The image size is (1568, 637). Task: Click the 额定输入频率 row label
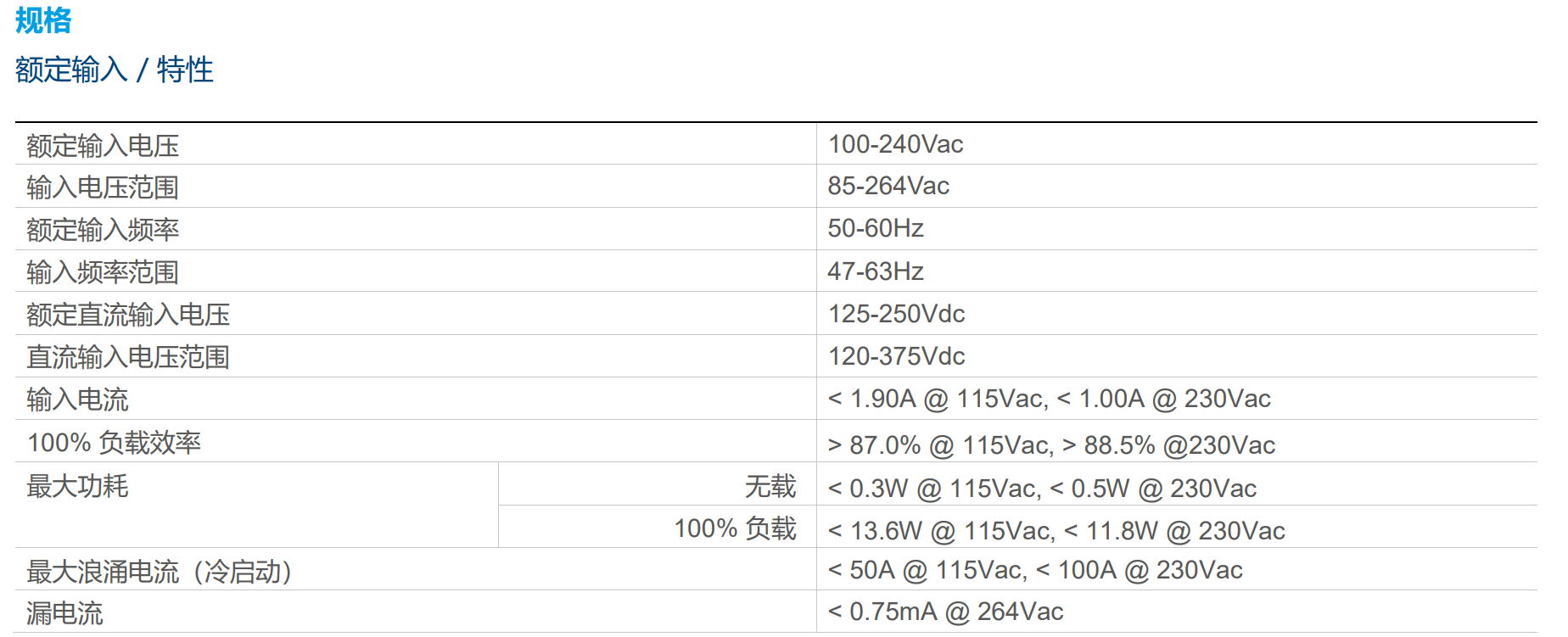[103, 230]
